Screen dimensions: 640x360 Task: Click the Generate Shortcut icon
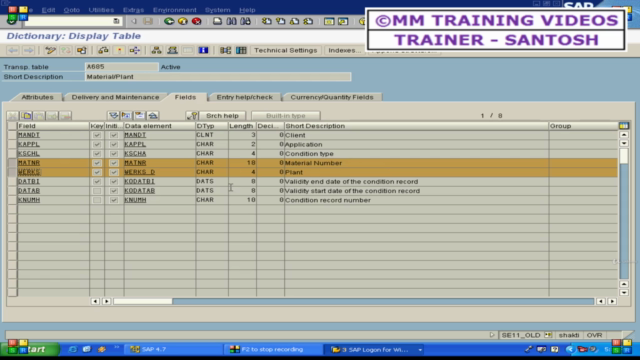point(343,21)
